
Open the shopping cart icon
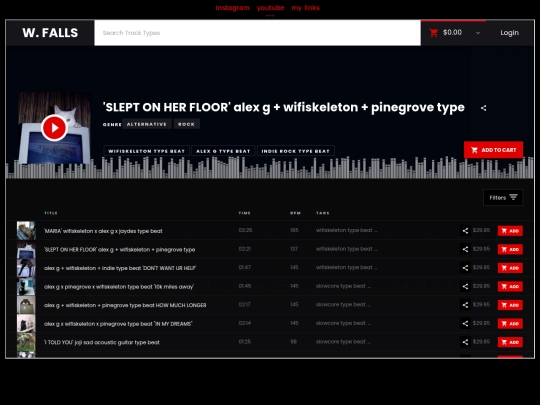tap(434, 33)
